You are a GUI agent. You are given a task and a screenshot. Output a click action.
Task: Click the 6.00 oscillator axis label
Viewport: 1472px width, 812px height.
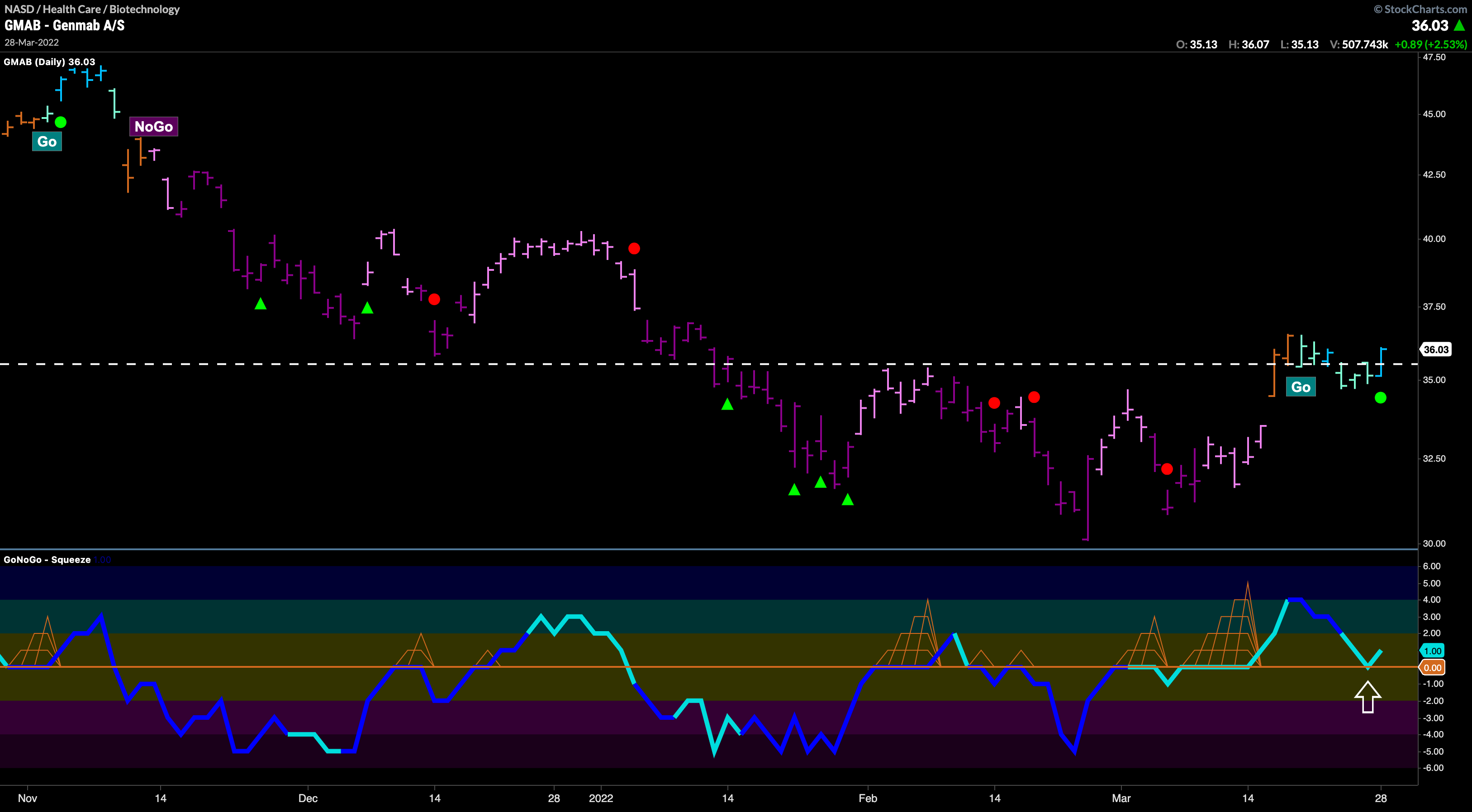(1432, 567)
